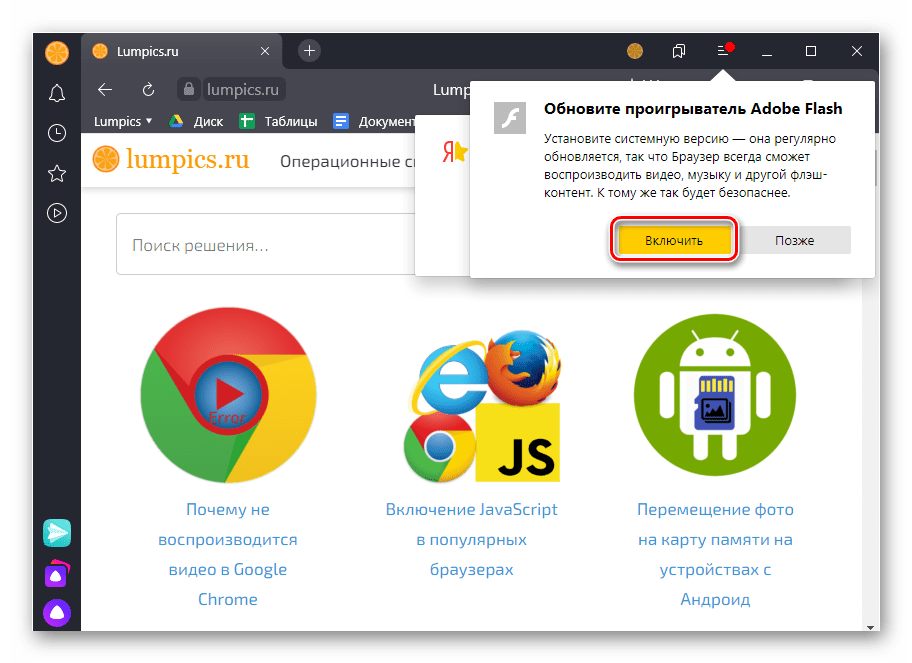This screenshot has height=663, width=912.
Task: Open the teal paper plane messenger icon
Action: coord(57,533)
